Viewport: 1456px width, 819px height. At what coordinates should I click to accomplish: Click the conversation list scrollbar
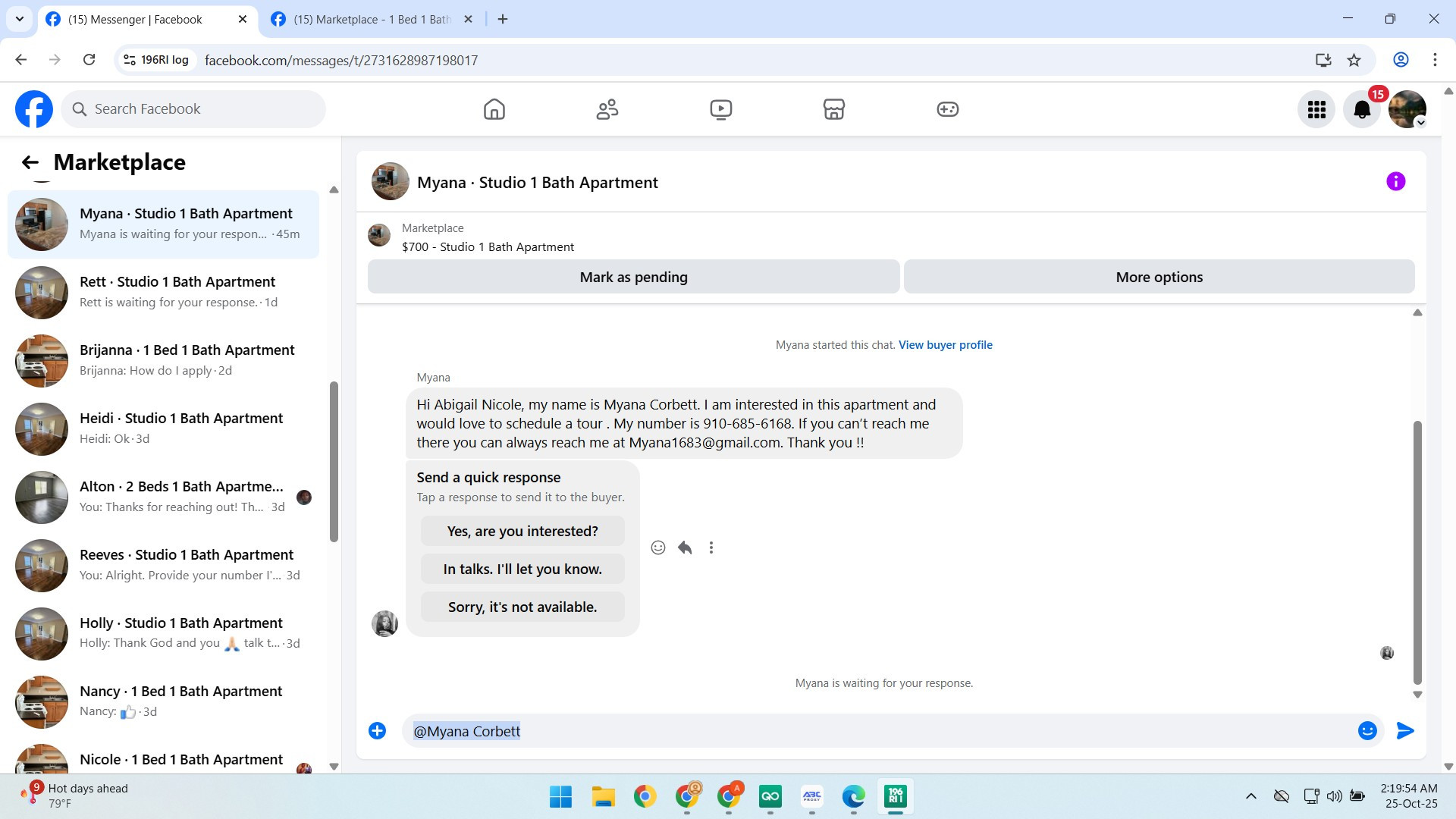[334, 462]
